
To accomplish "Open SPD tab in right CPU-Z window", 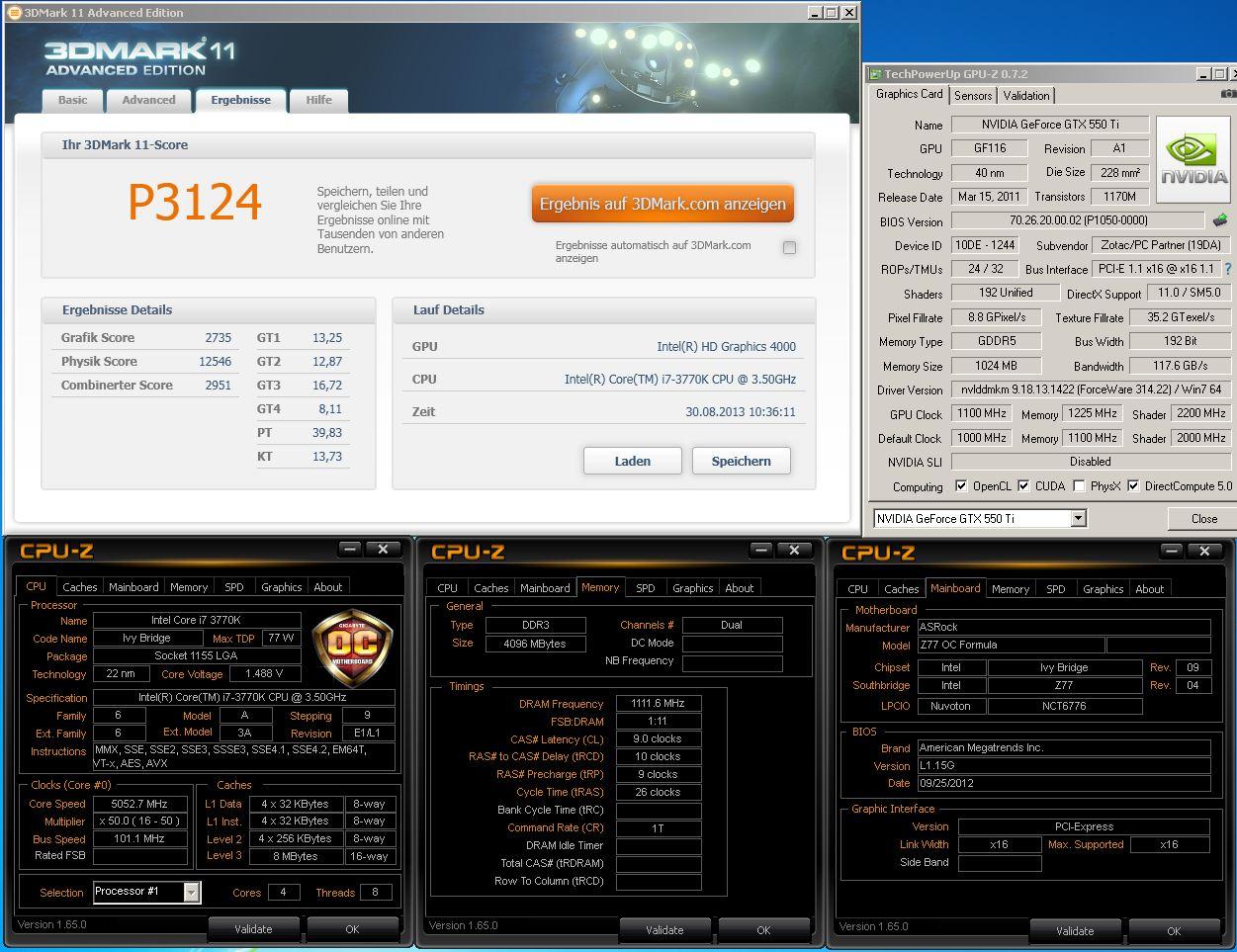I will point(1056,589).
